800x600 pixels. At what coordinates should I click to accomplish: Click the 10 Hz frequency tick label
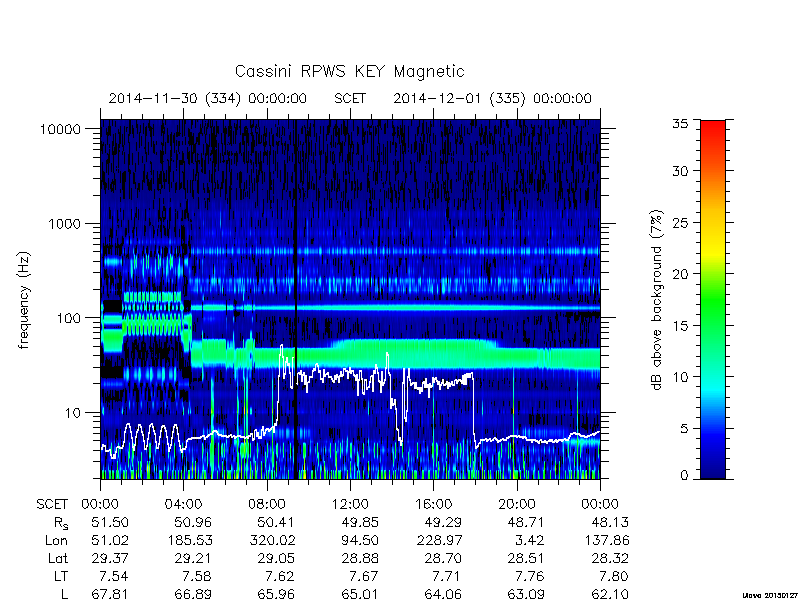pyautogui.click(x=73, y=412)
